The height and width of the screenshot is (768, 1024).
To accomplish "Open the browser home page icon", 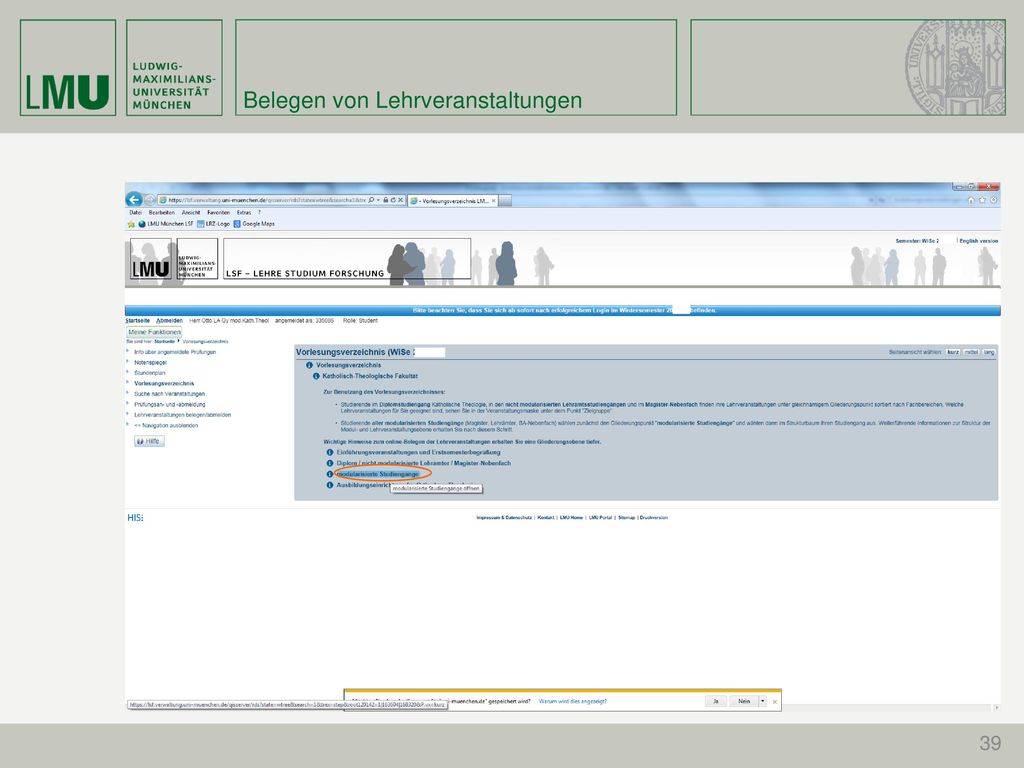I will click(971, 200).
